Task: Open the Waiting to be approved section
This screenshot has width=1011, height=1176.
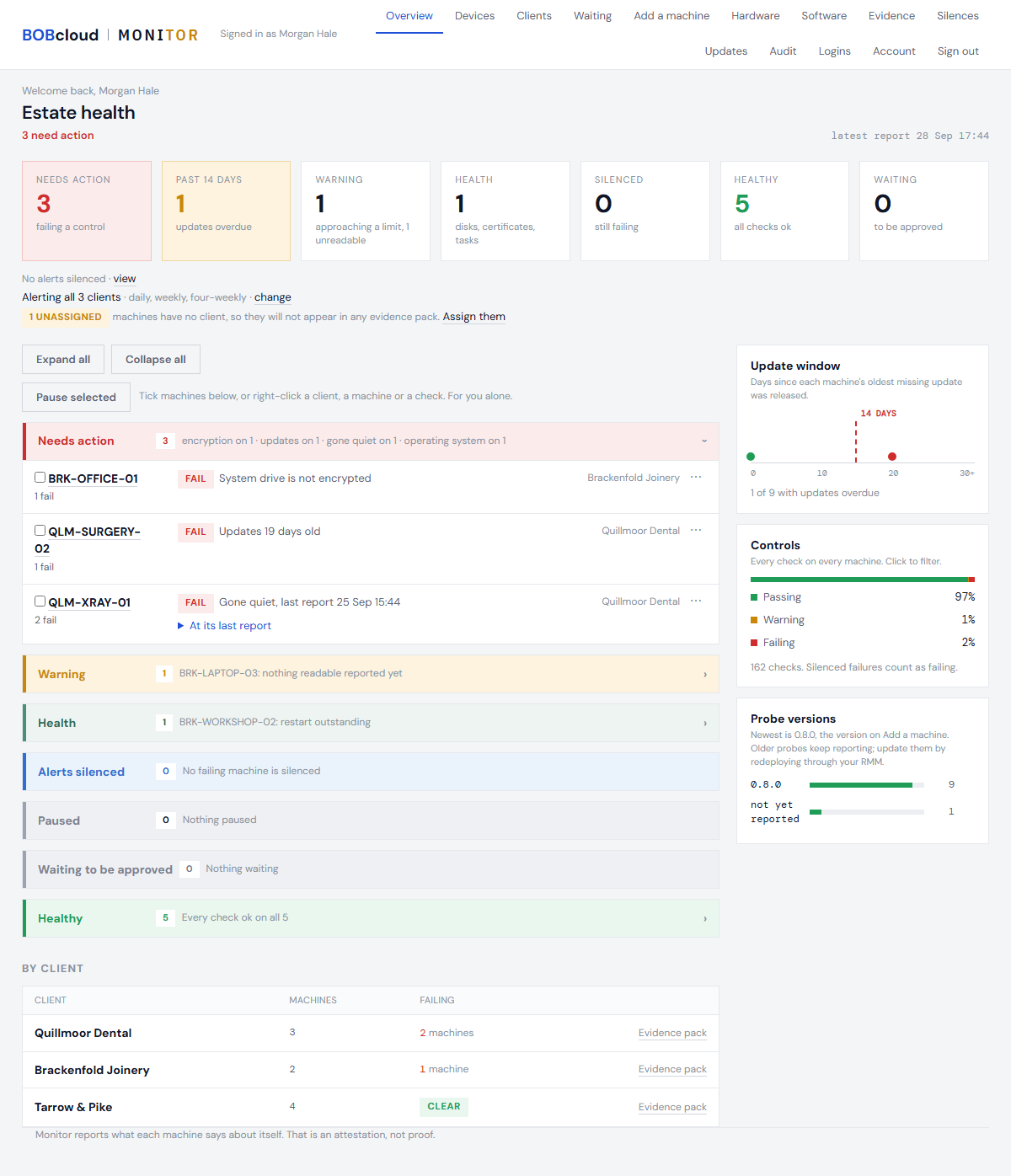Action: coord(371,869)
